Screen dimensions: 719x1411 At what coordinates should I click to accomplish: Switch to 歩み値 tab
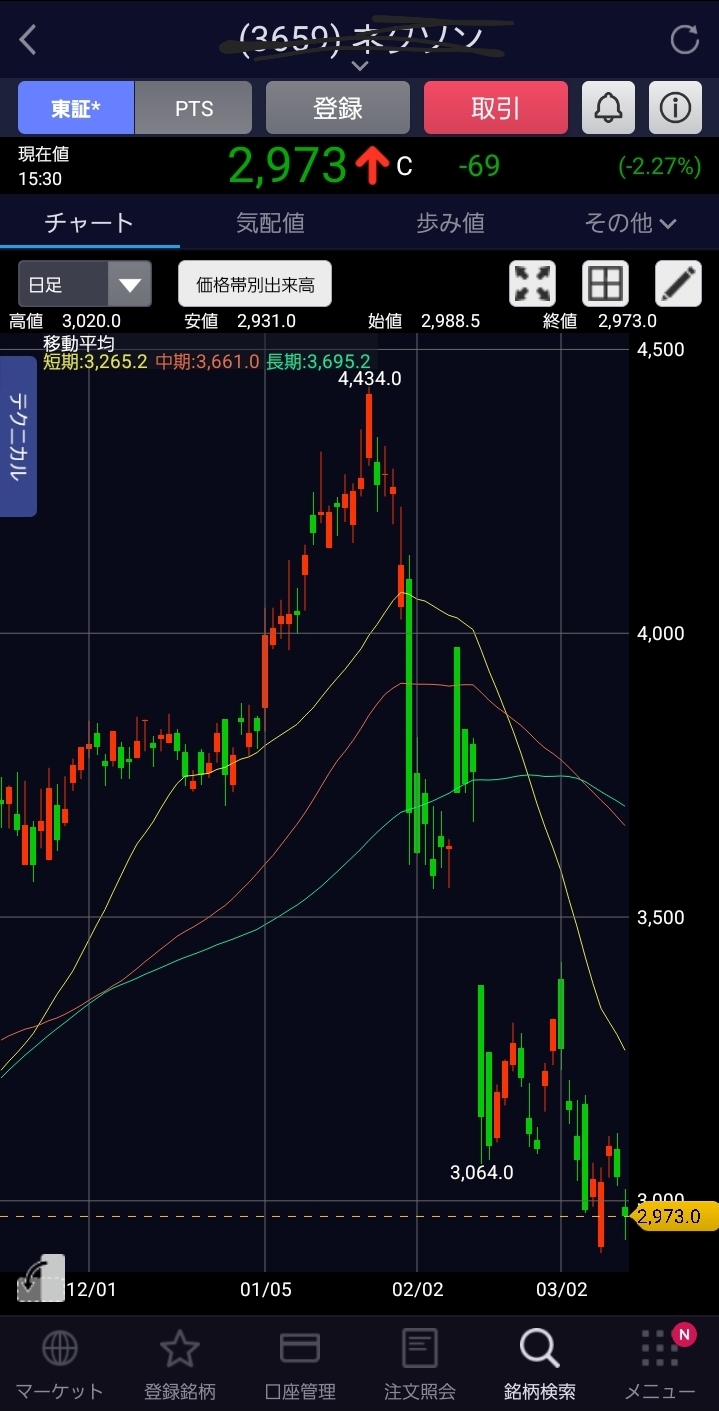[450, 223]
